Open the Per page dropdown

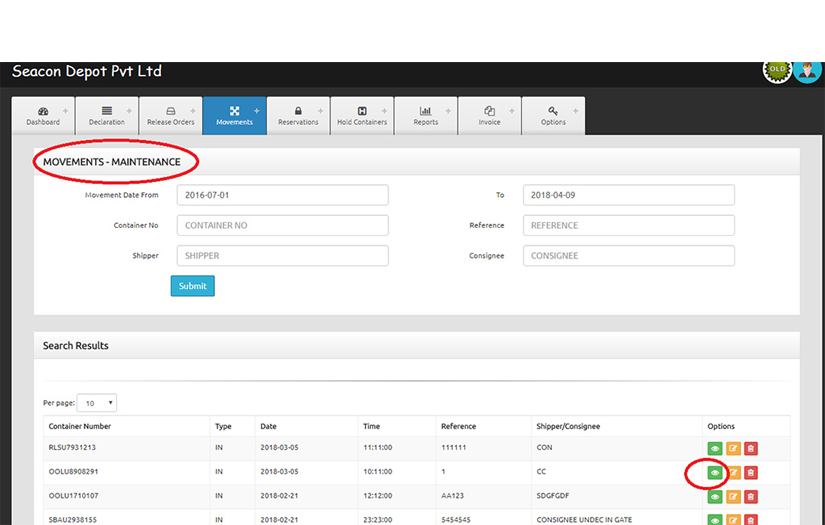click(97, 403)
